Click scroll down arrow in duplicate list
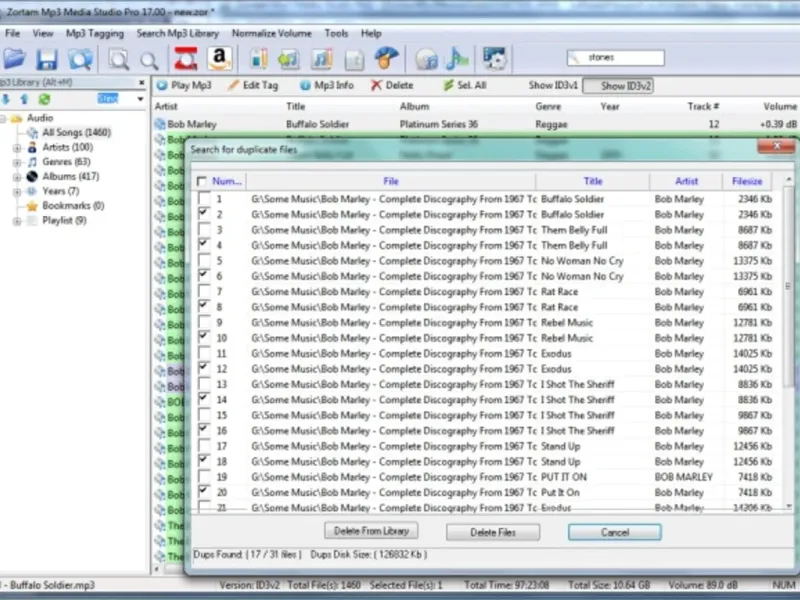Screen dimensions: 800x600 (788, 507)
